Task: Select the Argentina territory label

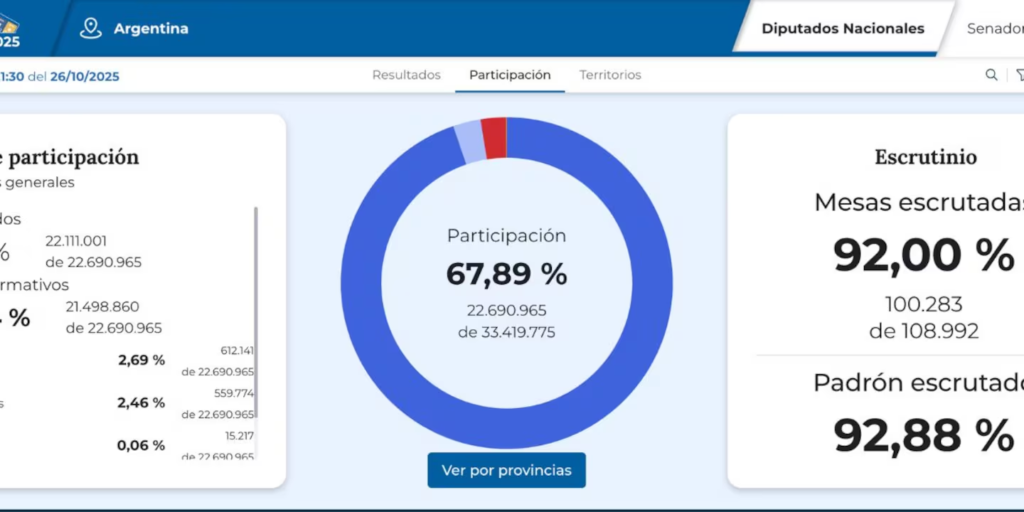Action: 151,28
